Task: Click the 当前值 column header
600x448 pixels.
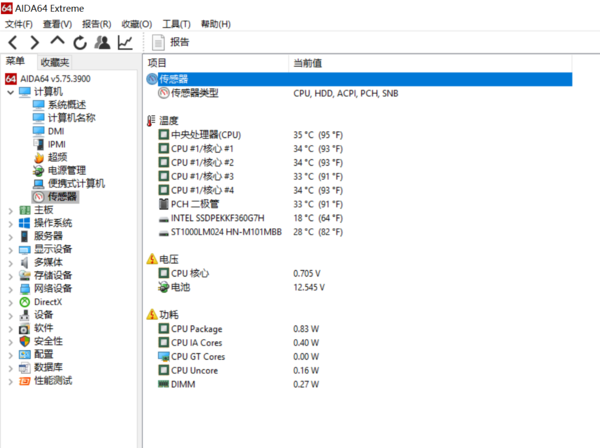Action: (x=430, y=63)
